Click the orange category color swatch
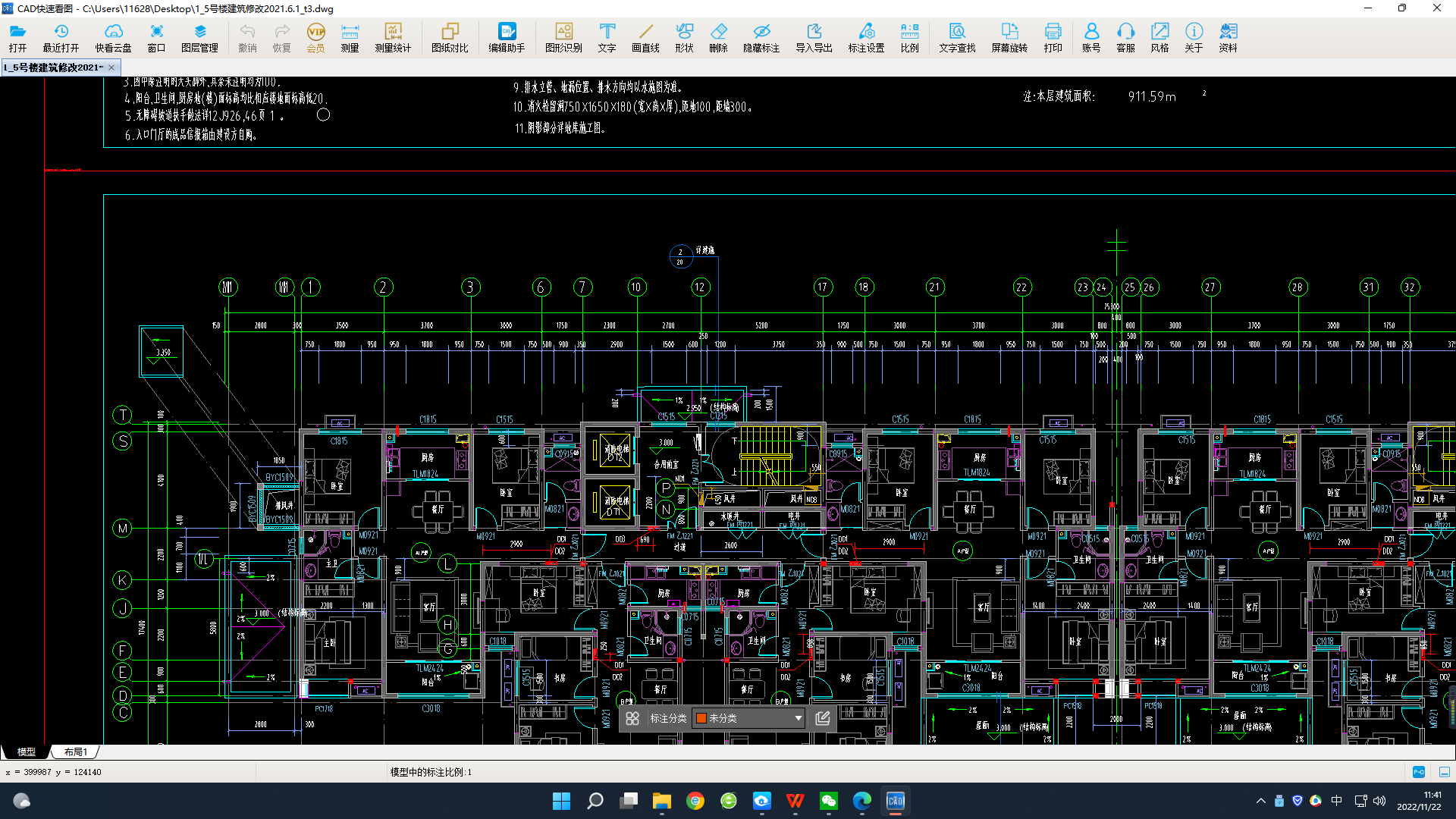1456x819 pixels. (701, 718)
